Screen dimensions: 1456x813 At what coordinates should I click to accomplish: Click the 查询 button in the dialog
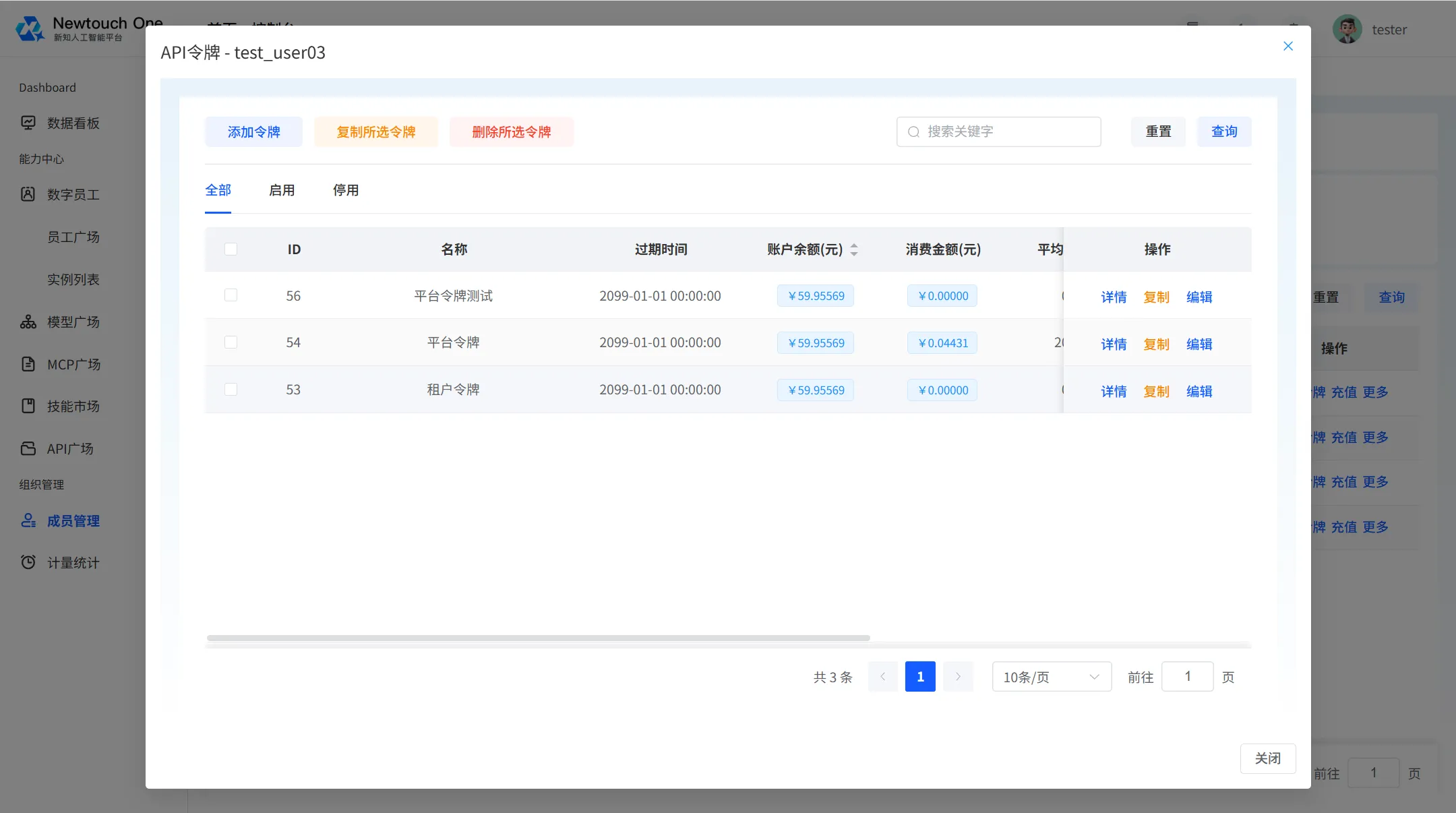click(x=1224, y=131)
